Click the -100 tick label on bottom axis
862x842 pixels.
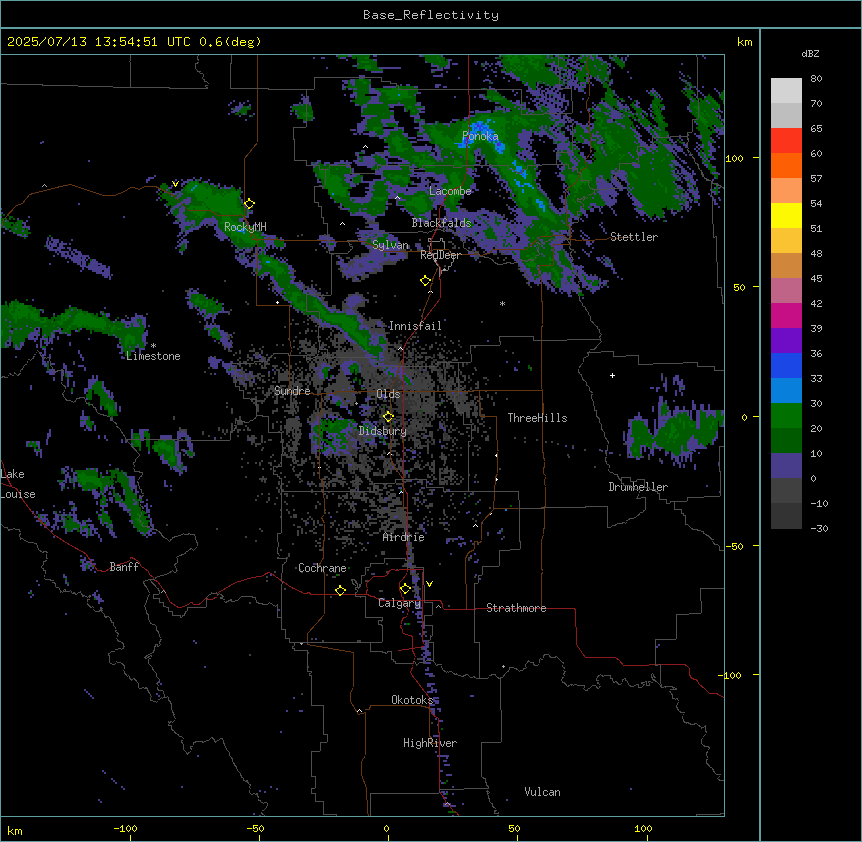coord(125,828)
